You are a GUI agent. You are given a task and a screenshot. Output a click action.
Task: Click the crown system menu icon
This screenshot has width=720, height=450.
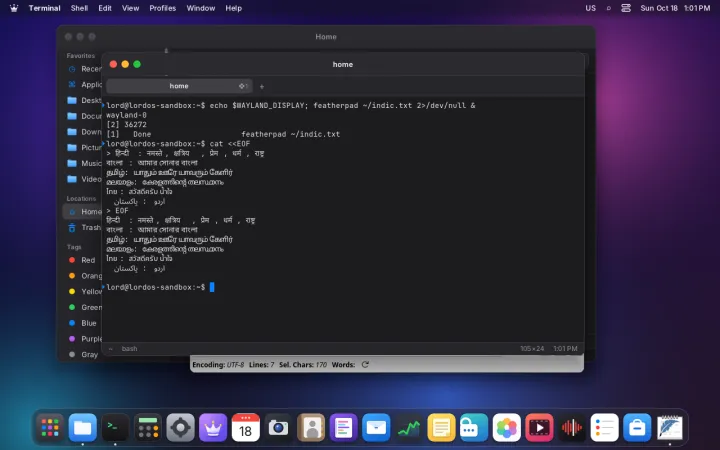click(x=14, y=8)
